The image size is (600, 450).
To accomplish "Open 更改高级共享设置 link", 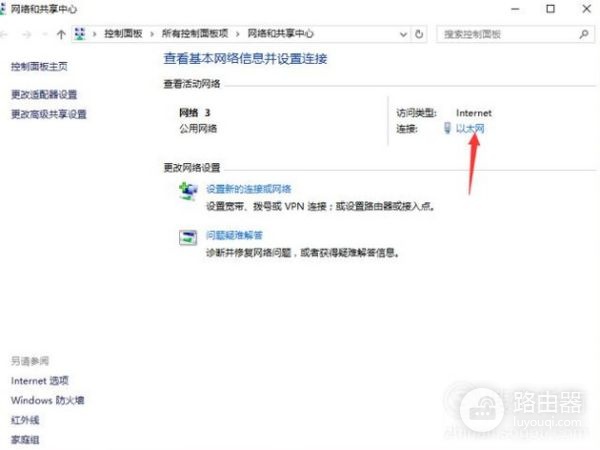I will pos(49,114).
